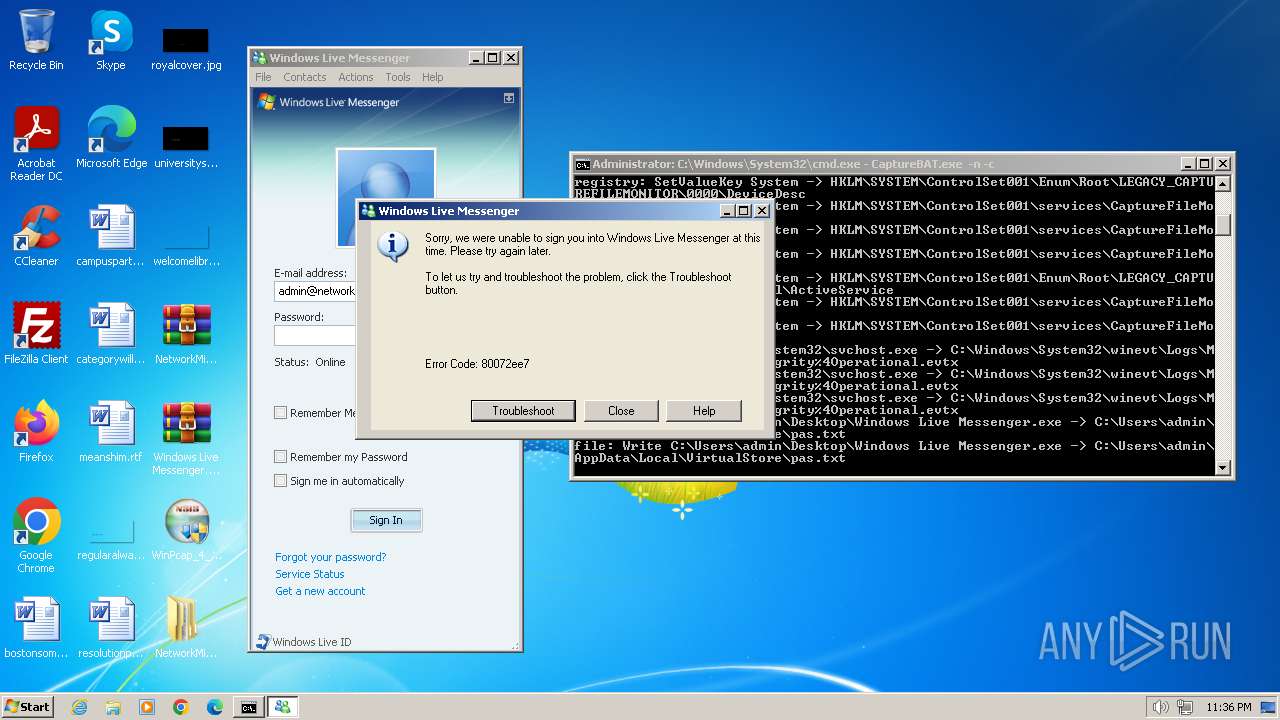This screenshot has height=720, width=1280.
Task: Launch Google Chrome desktop shortcut
Action: coord(36,536)
